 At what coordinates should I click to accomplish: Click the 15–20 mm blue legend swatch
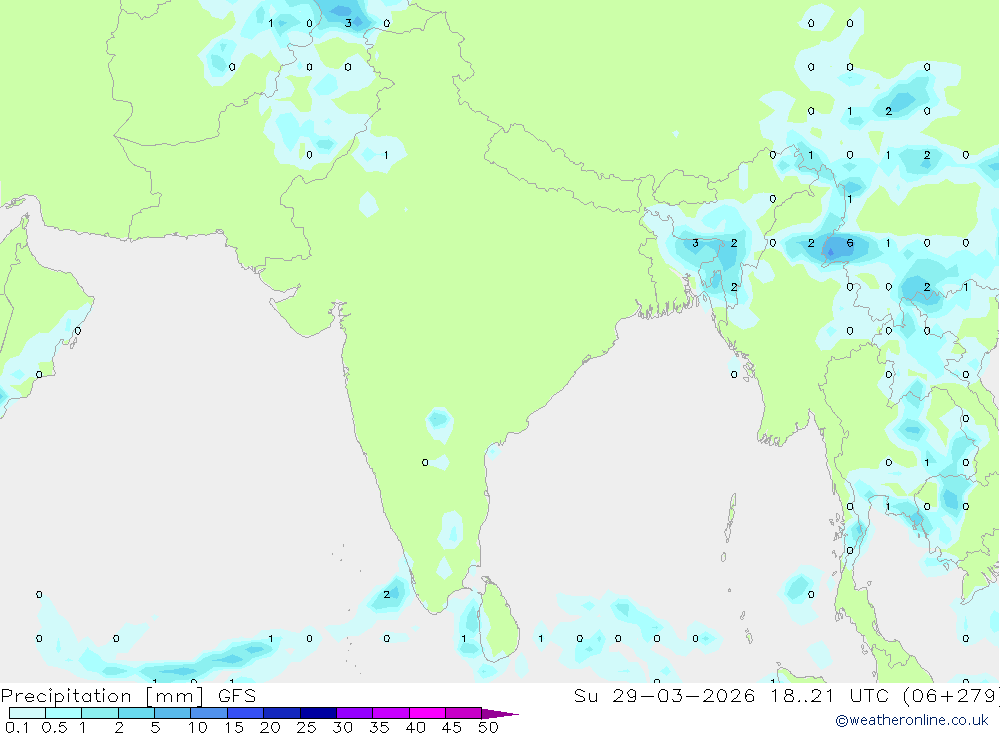coord(246,713)
